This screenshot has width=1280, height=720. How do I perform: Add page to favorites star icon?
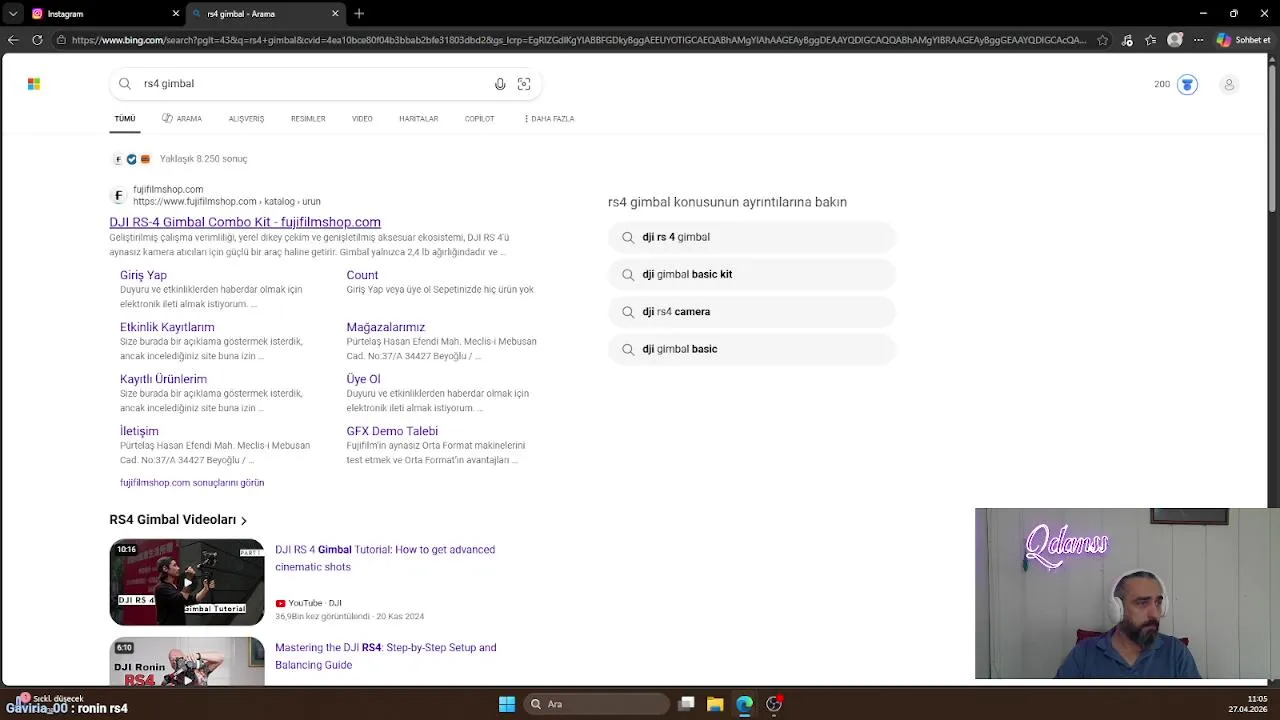click(1102, 40)
